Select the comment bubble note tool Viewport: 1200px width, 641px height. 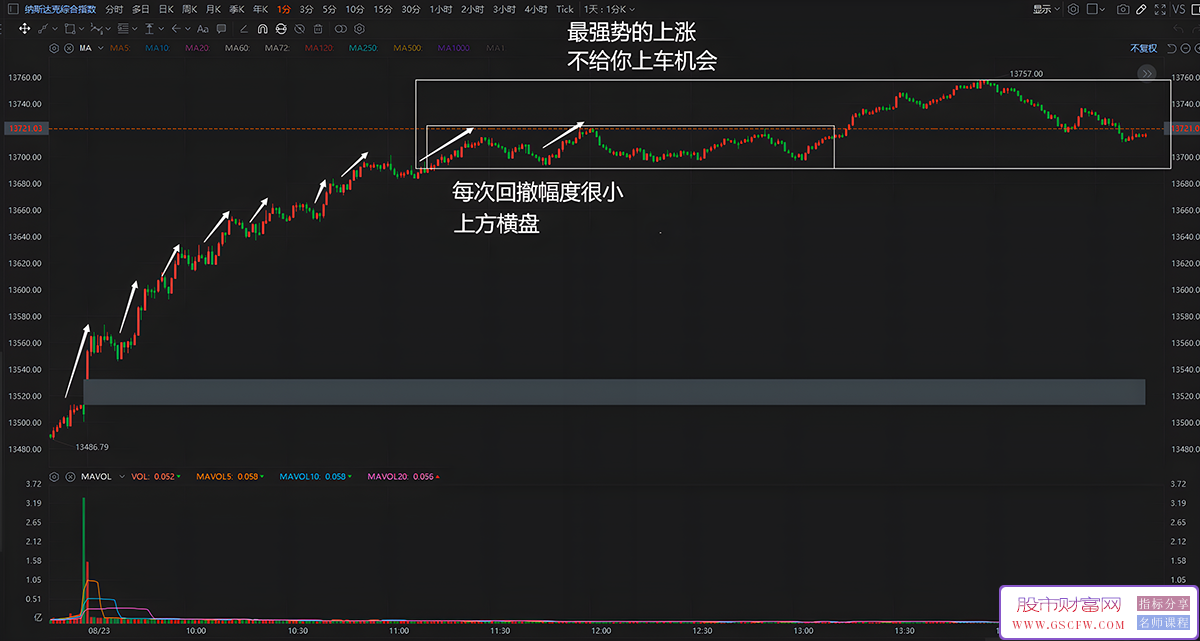[221, 29]
